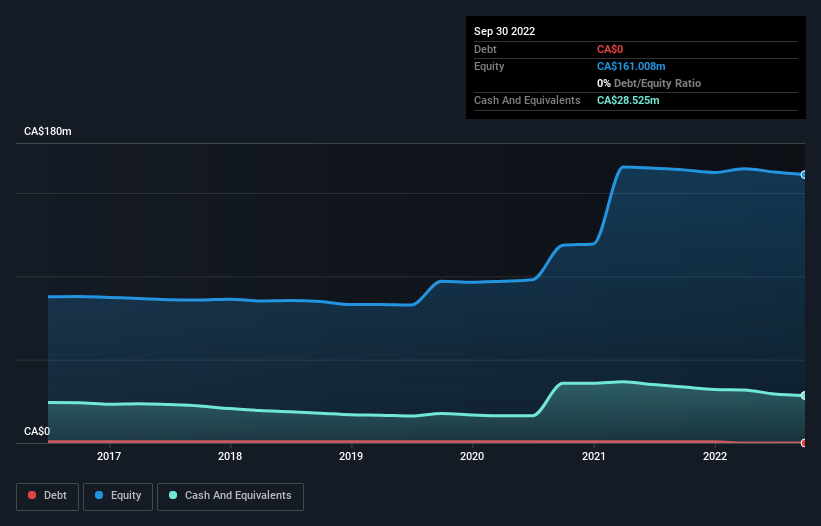The width and height of the screenshot is (821, 526).
Task: Toggle the Equity series legend button
Action: 118,496
